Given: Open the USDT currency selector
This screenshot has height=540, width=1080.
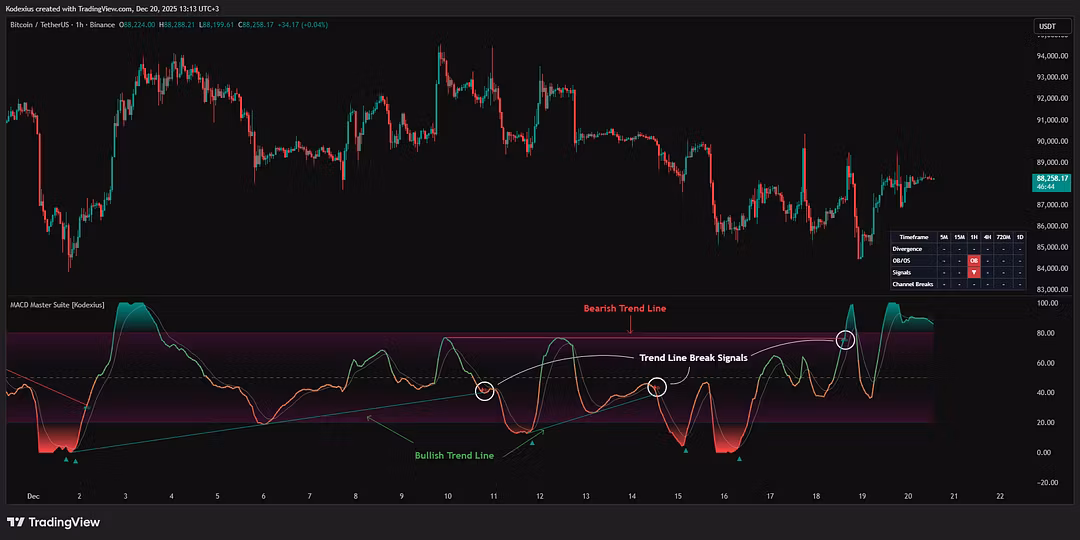Looking at the screenshot, I should 1047,26.
